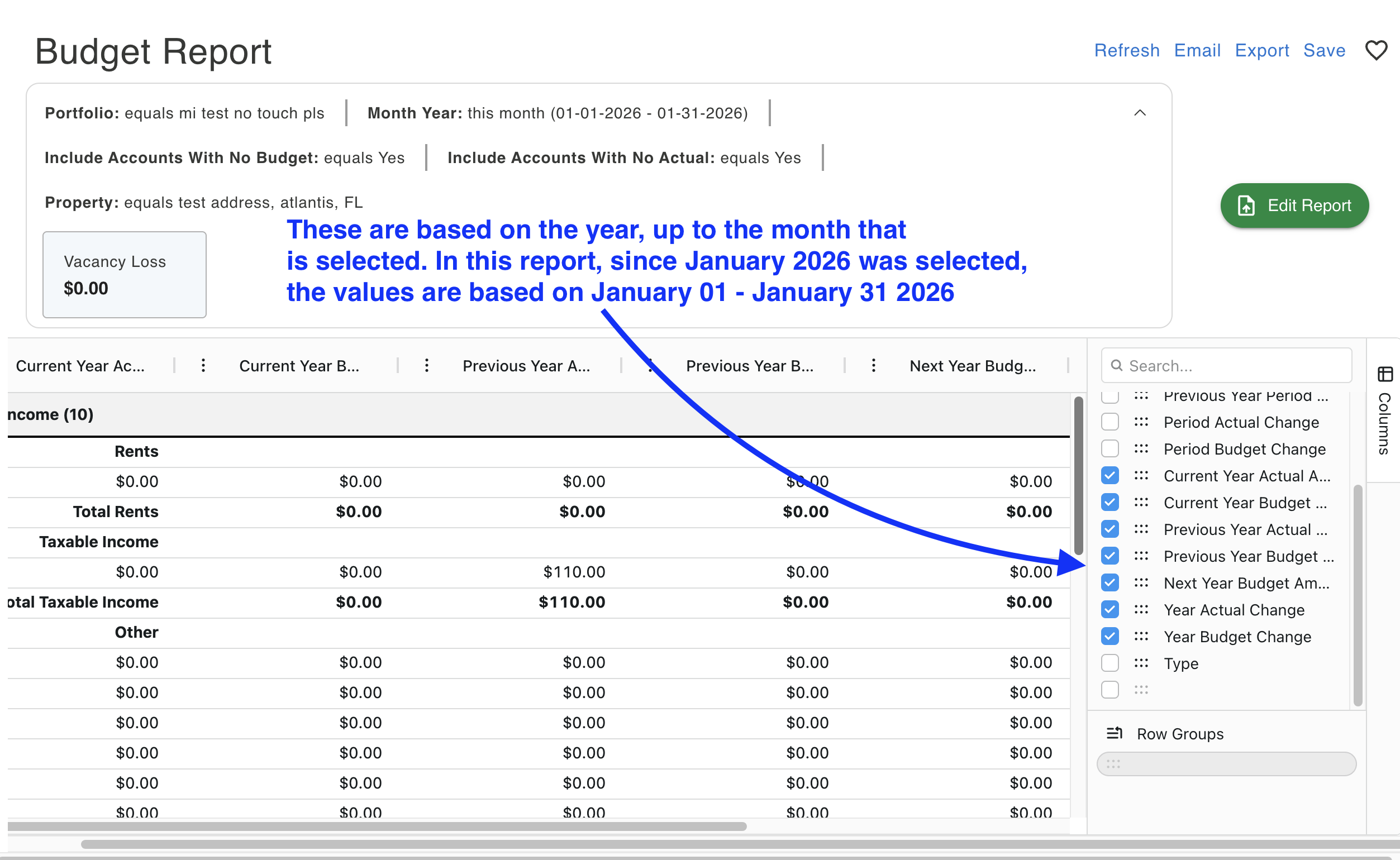
Task: Click the heart favorite icon
Action: (x=1375, y=51)
